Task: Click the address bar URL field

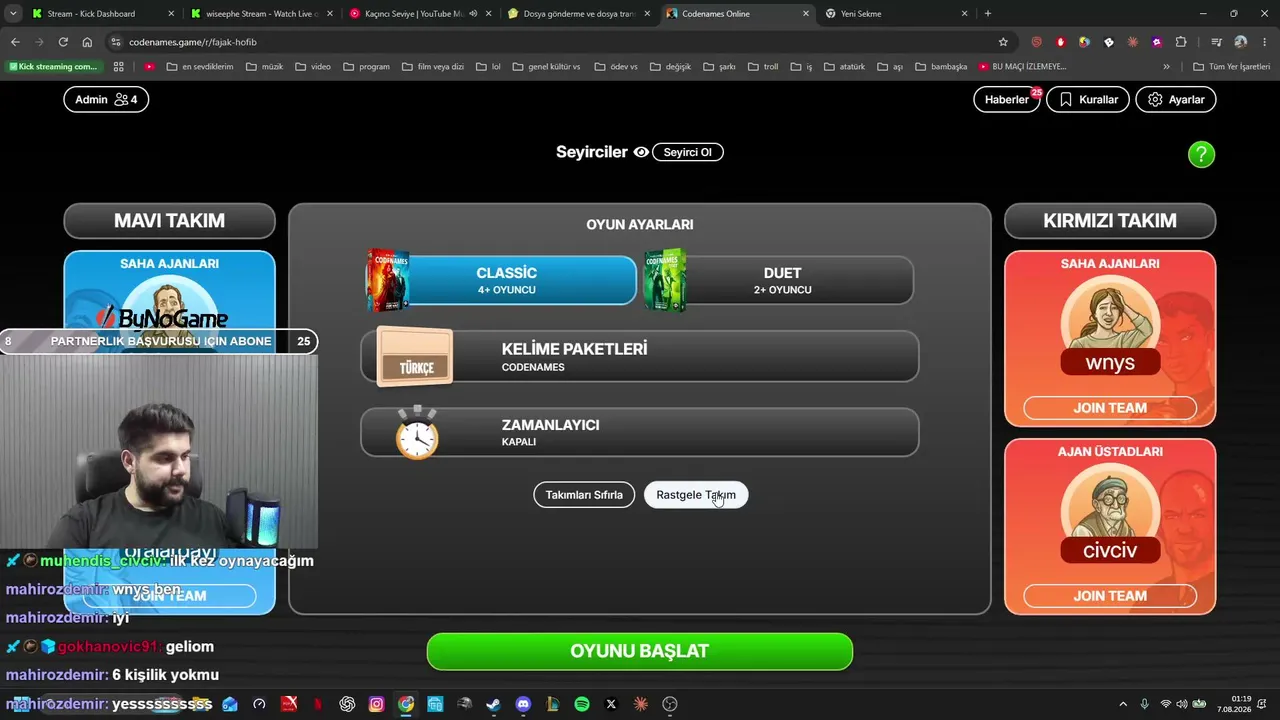Action: (560, 42)
